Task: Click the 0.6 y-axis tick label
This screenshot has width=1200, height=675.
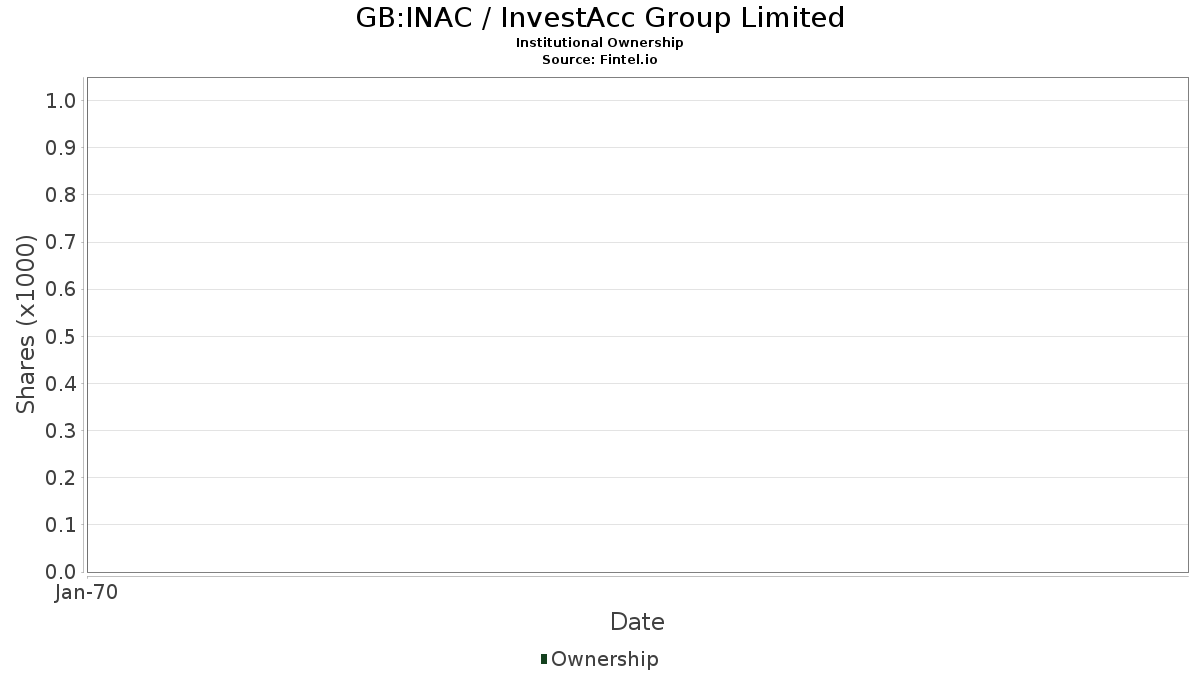Action: (60, 289)
